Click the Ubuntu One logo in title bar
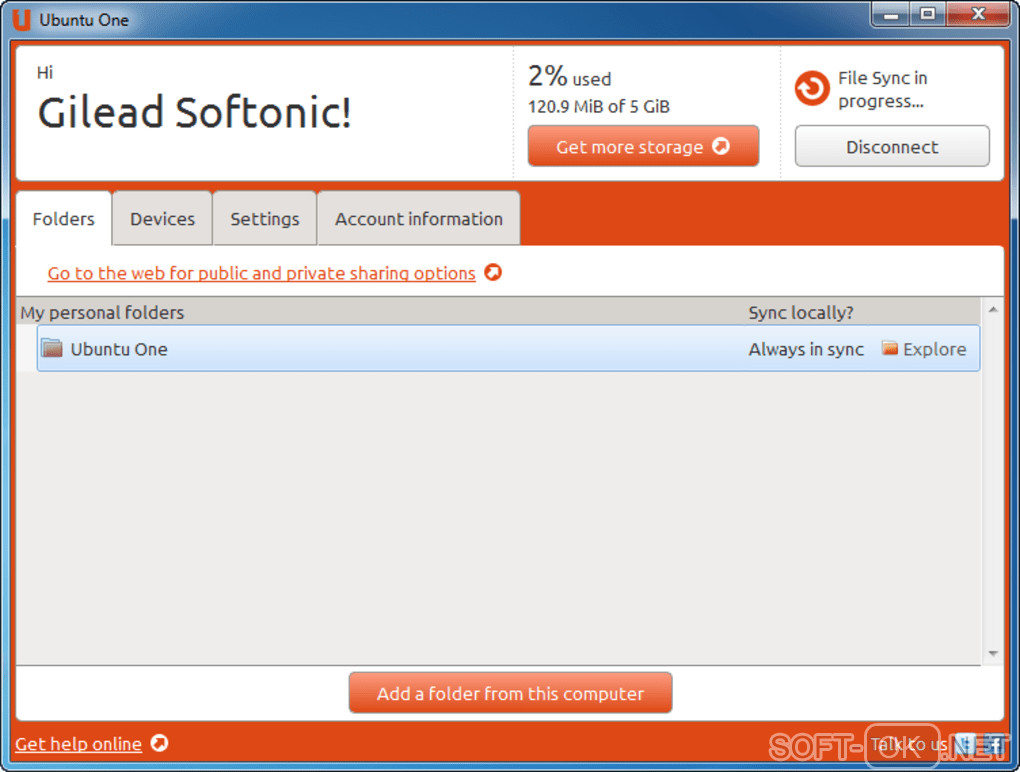1020x772 pixels. click(21, 20)
